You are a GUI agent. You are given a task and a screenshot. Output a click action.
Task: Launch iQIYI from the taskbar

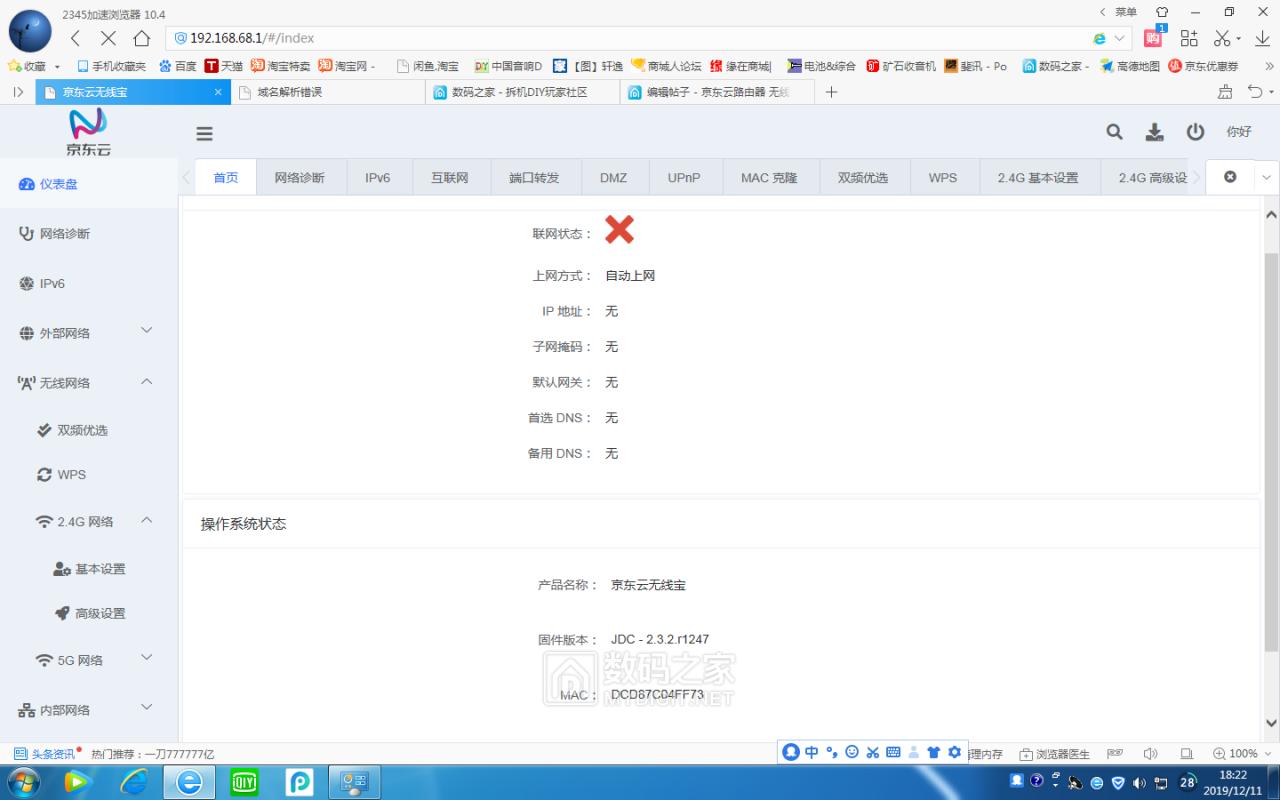click(x=243, y=781)
